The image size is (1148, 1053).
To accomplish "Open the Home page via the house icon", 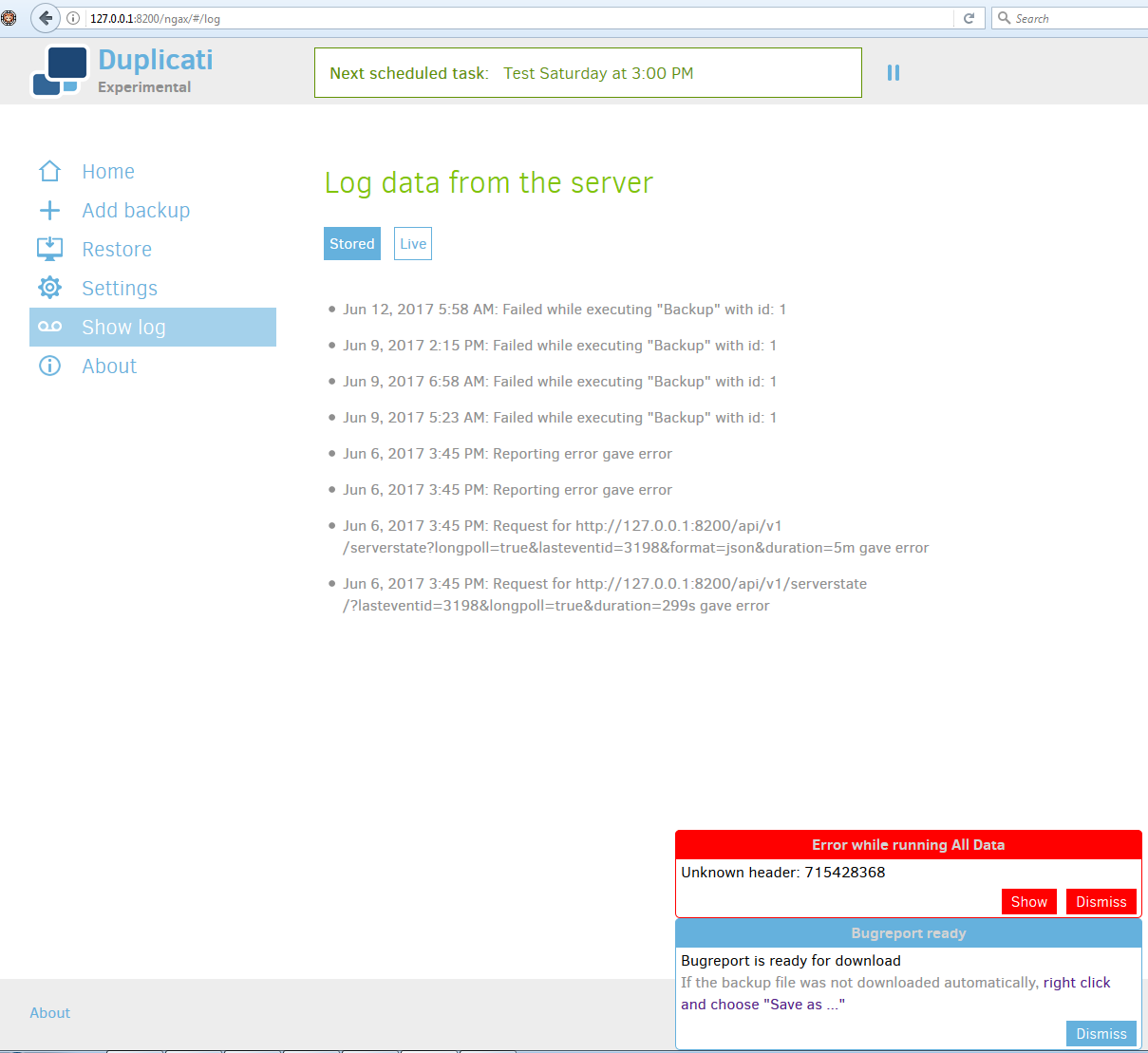I will pyautogui.click(x=49, y=171).
